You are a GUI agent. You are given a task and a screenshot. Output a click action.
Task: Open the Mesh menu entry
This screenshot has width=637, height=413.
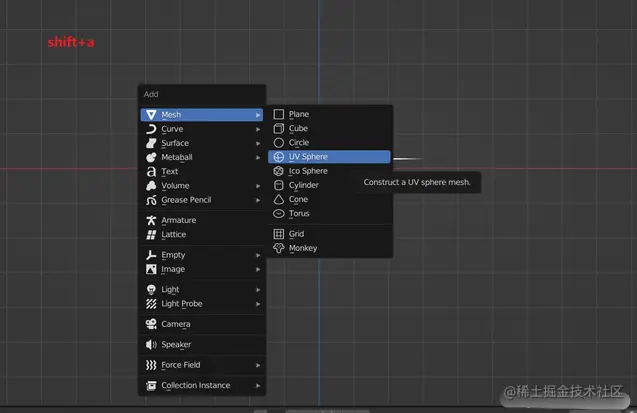202,115
